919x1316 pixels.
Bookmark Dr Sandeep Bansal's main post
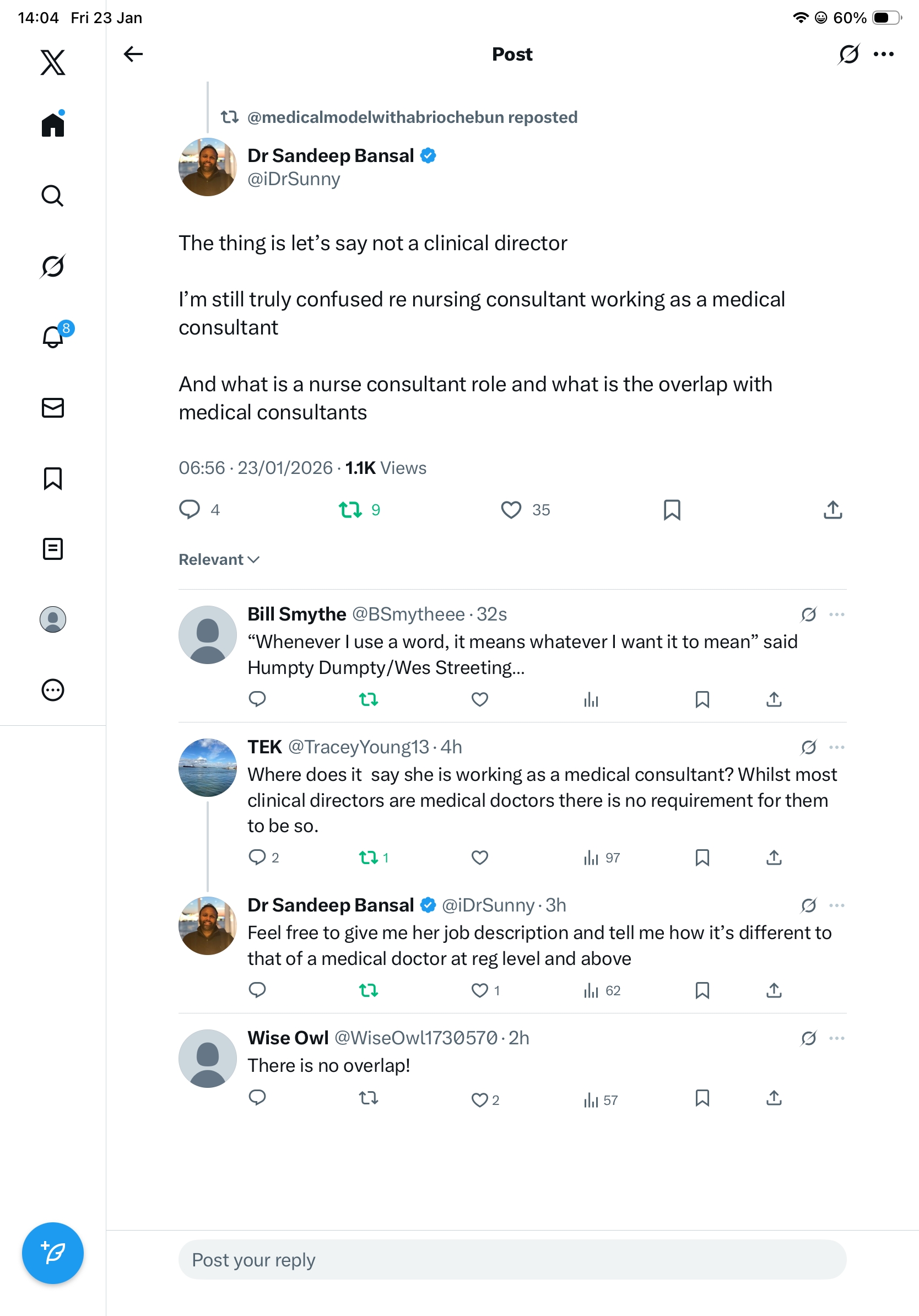point(672,510)
